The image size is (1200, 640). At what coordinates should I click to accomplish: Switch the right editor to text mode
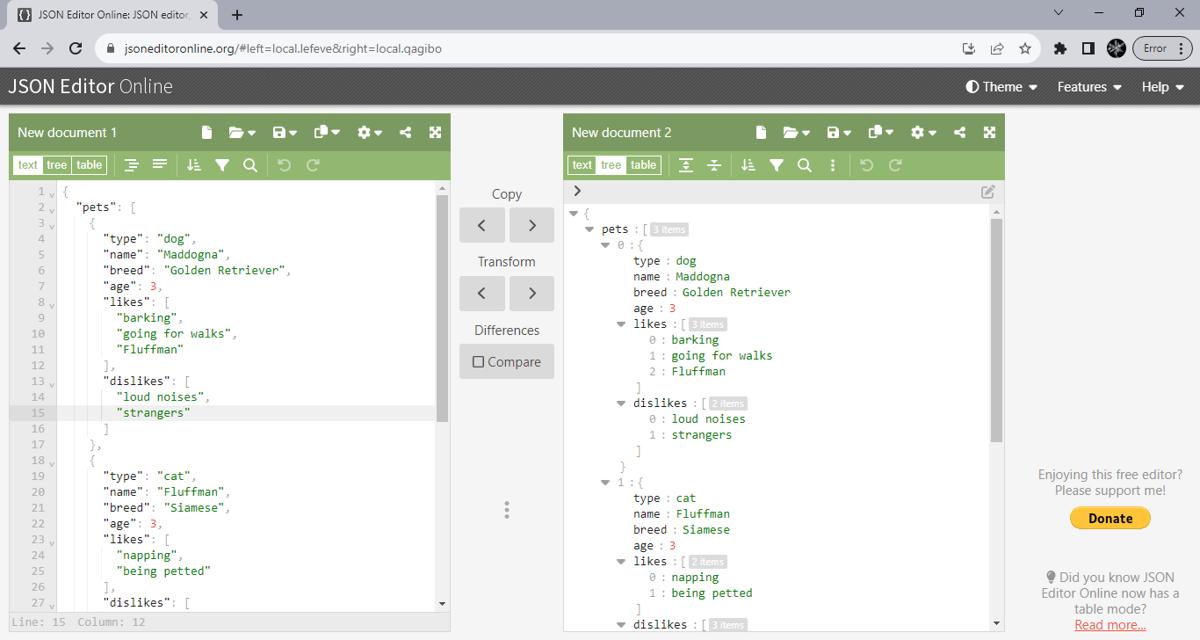[x=582, y=164]
